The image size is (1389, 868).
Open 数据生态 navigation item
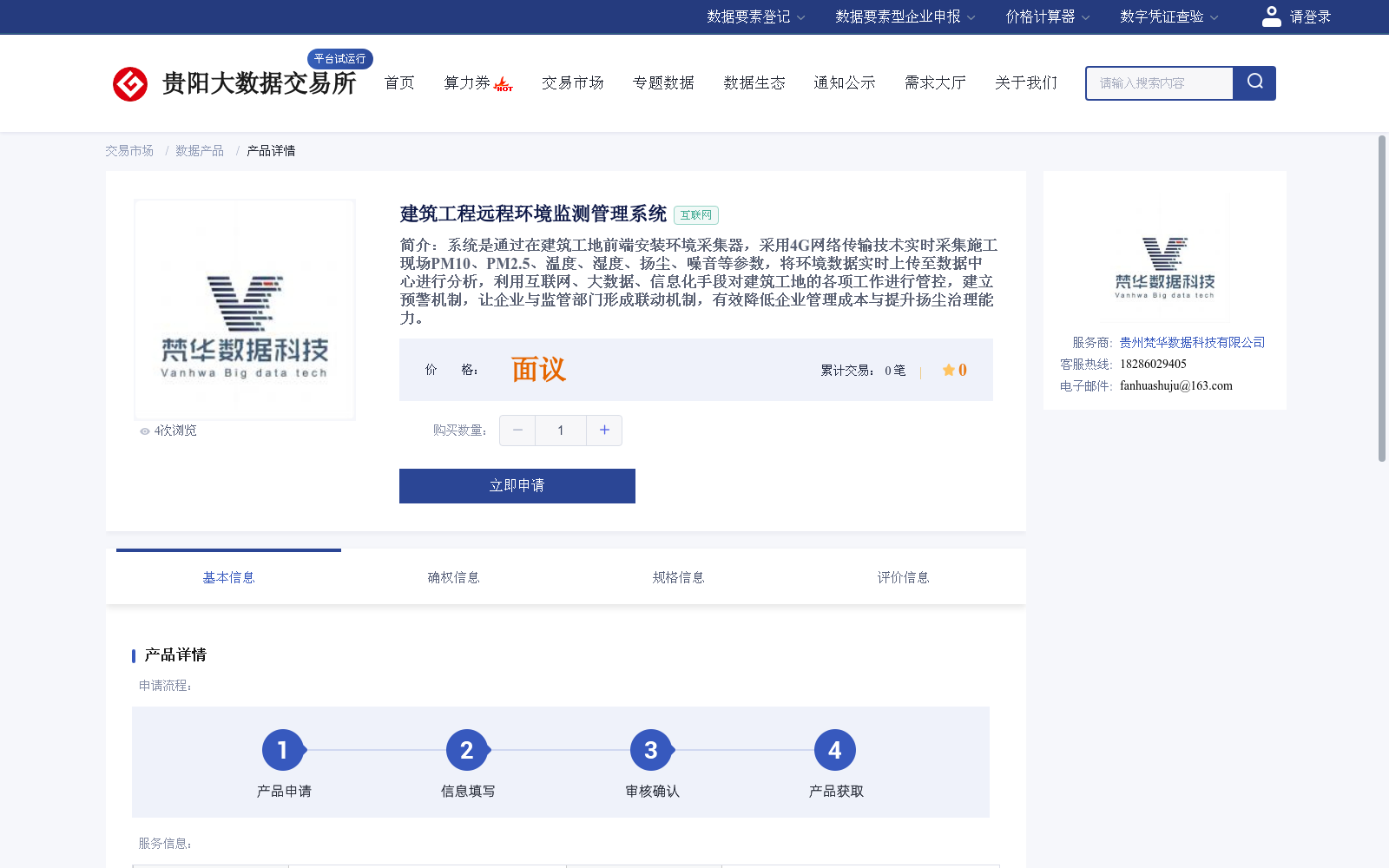754,82
